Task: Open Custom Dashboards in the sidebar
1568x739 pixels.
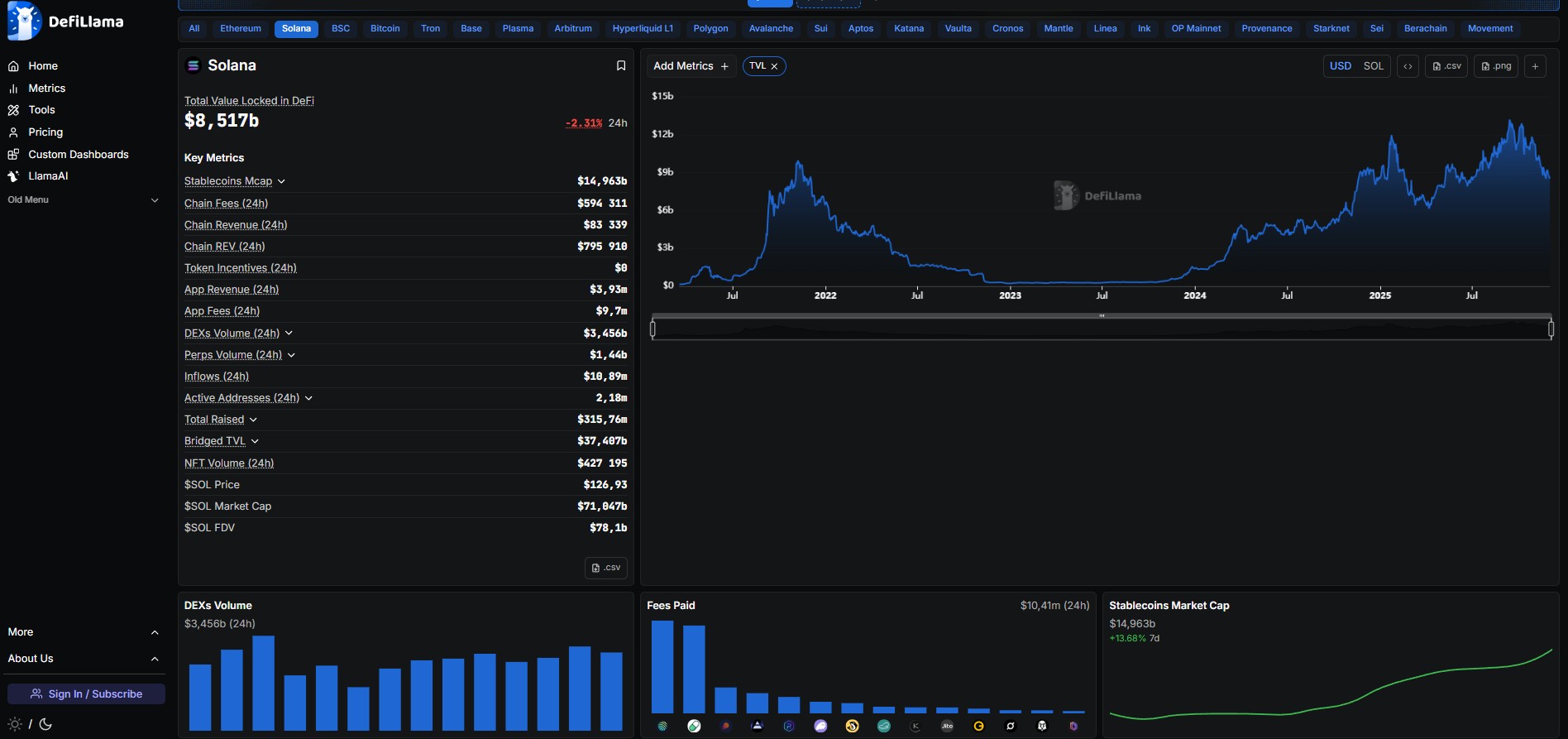Action: click(78, 155)
